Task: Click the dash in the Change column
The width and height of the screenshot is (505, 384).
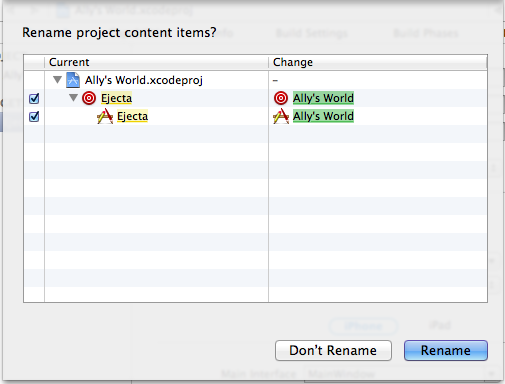Action: click(x=275, y=80)
